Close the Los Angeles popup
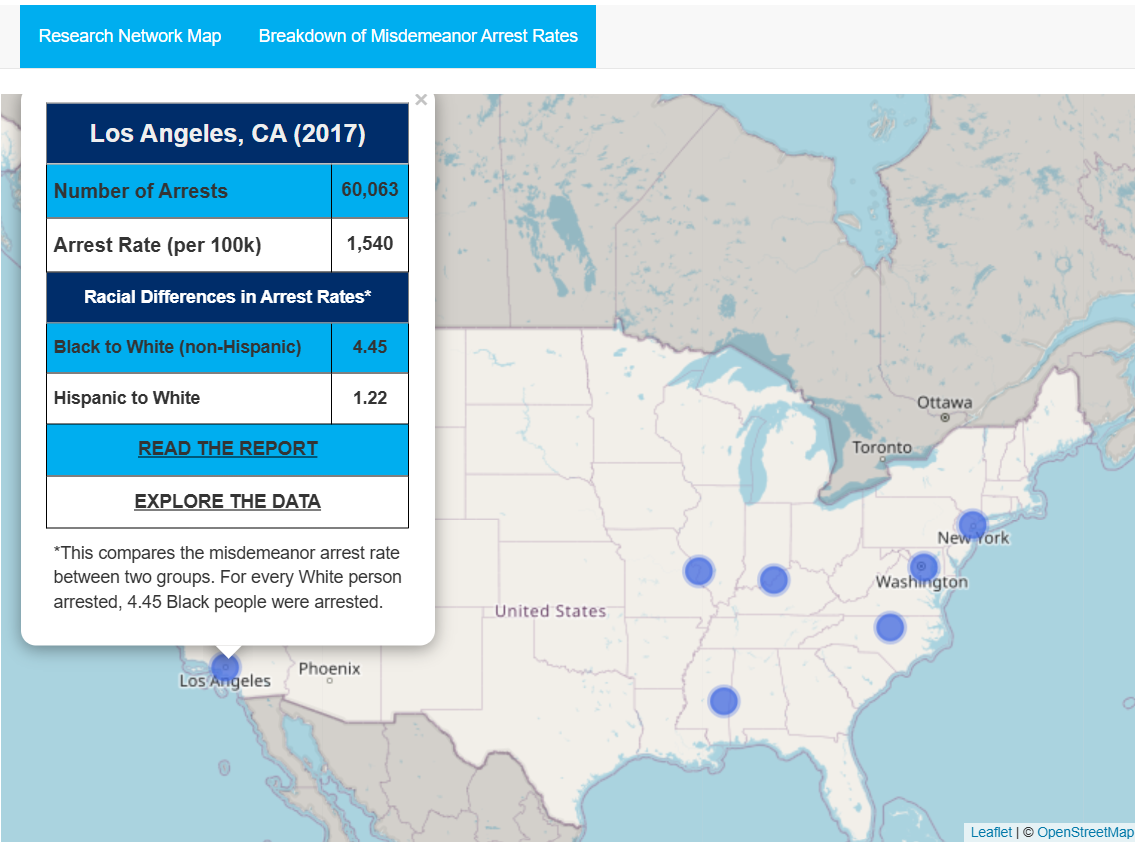The width and height of the screenshot is (1135, 842). 421,100
